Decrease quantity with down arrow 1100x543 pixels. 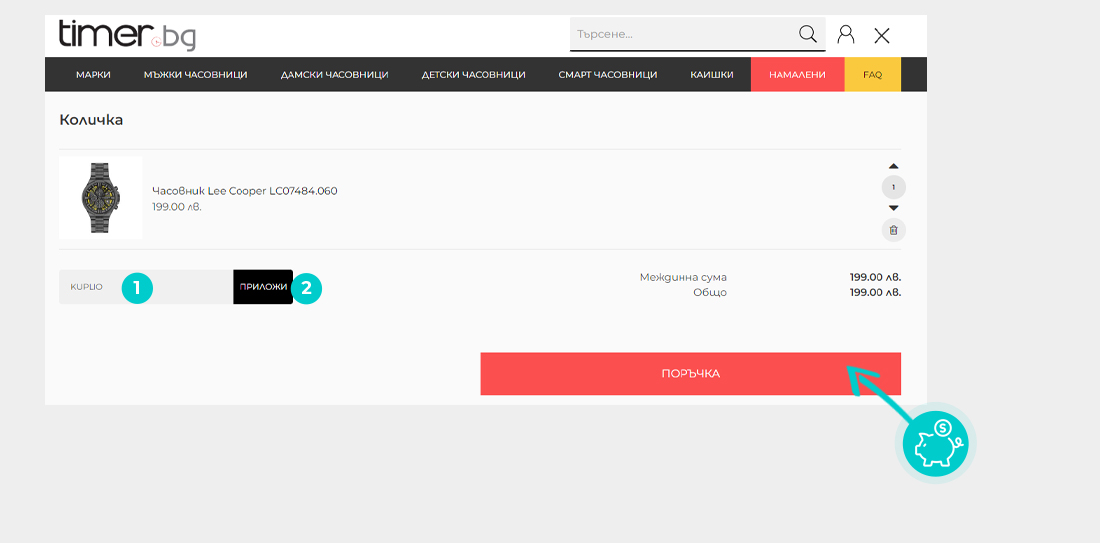tap(893, 208)
